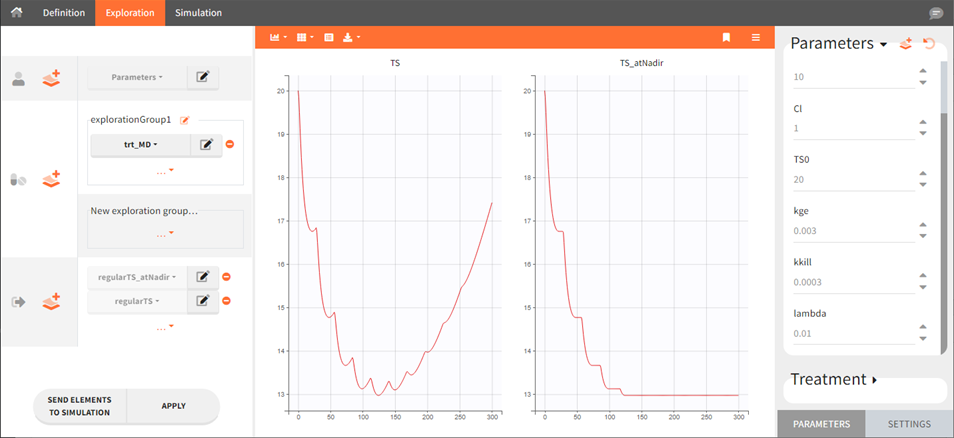954x438 pixels.
Task: Add new output element icon
Action: click(51, 300)
